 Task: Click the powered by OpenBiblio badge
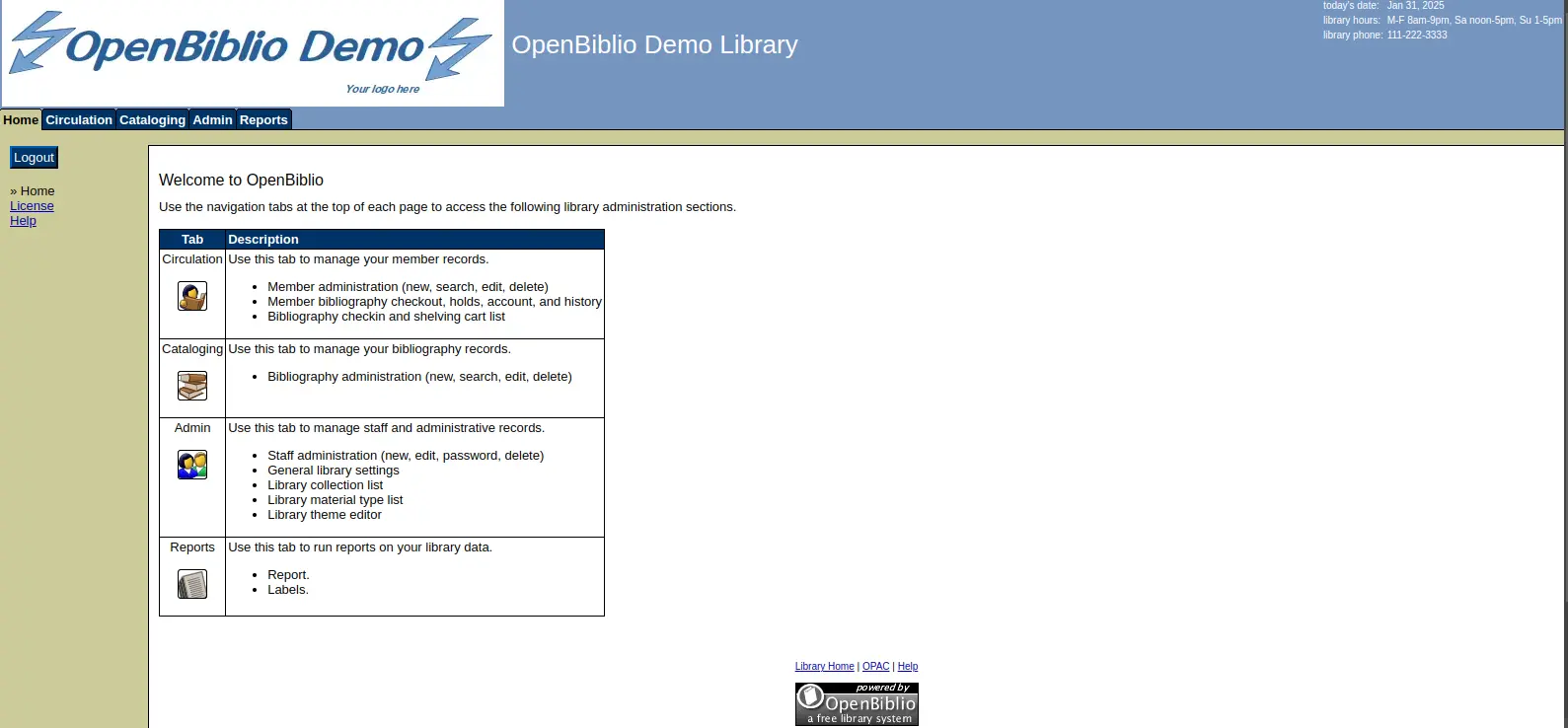[857, 704]
